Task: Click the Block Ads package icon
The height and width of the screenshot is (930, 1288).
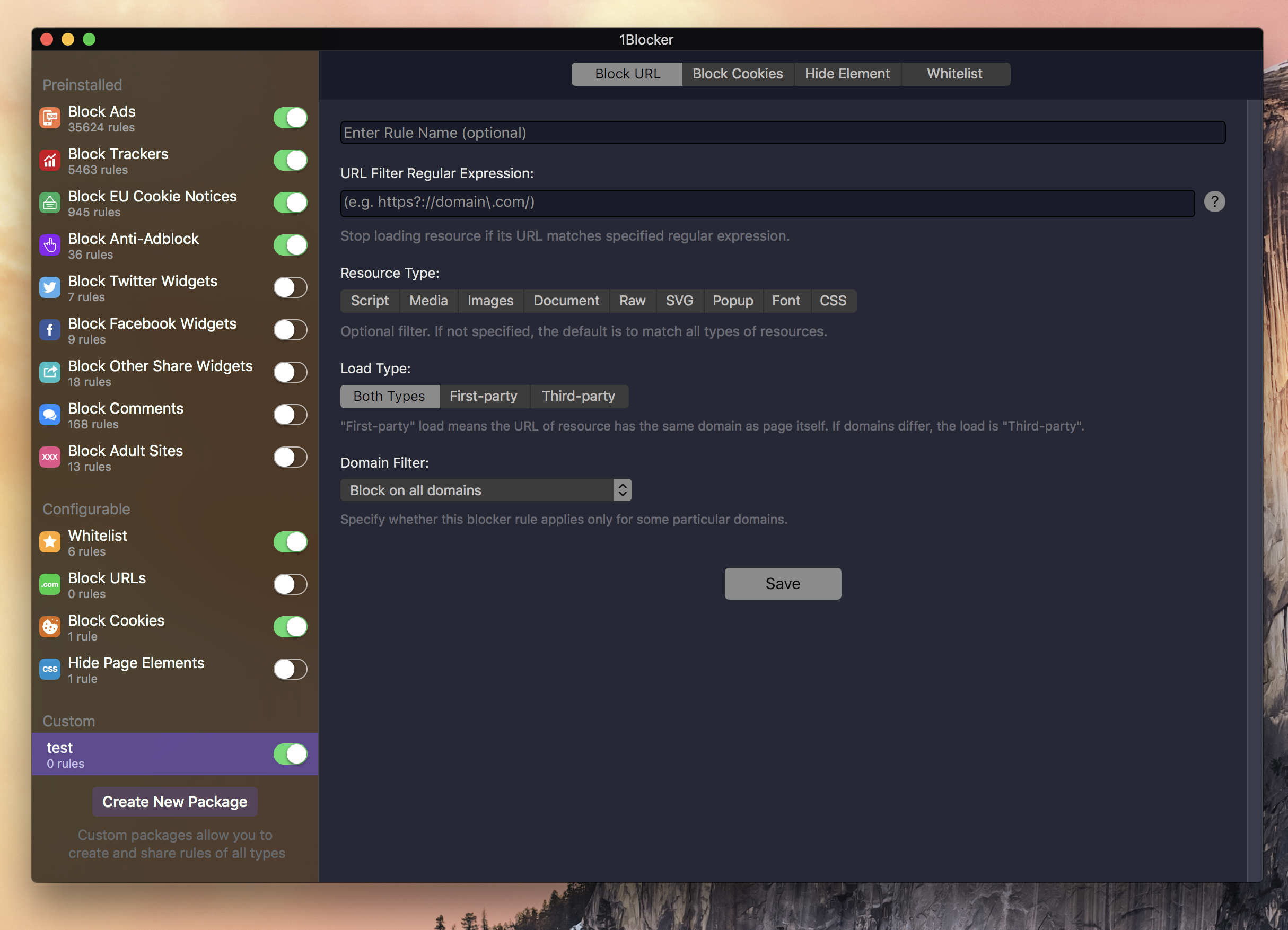Action: point(50,118)
